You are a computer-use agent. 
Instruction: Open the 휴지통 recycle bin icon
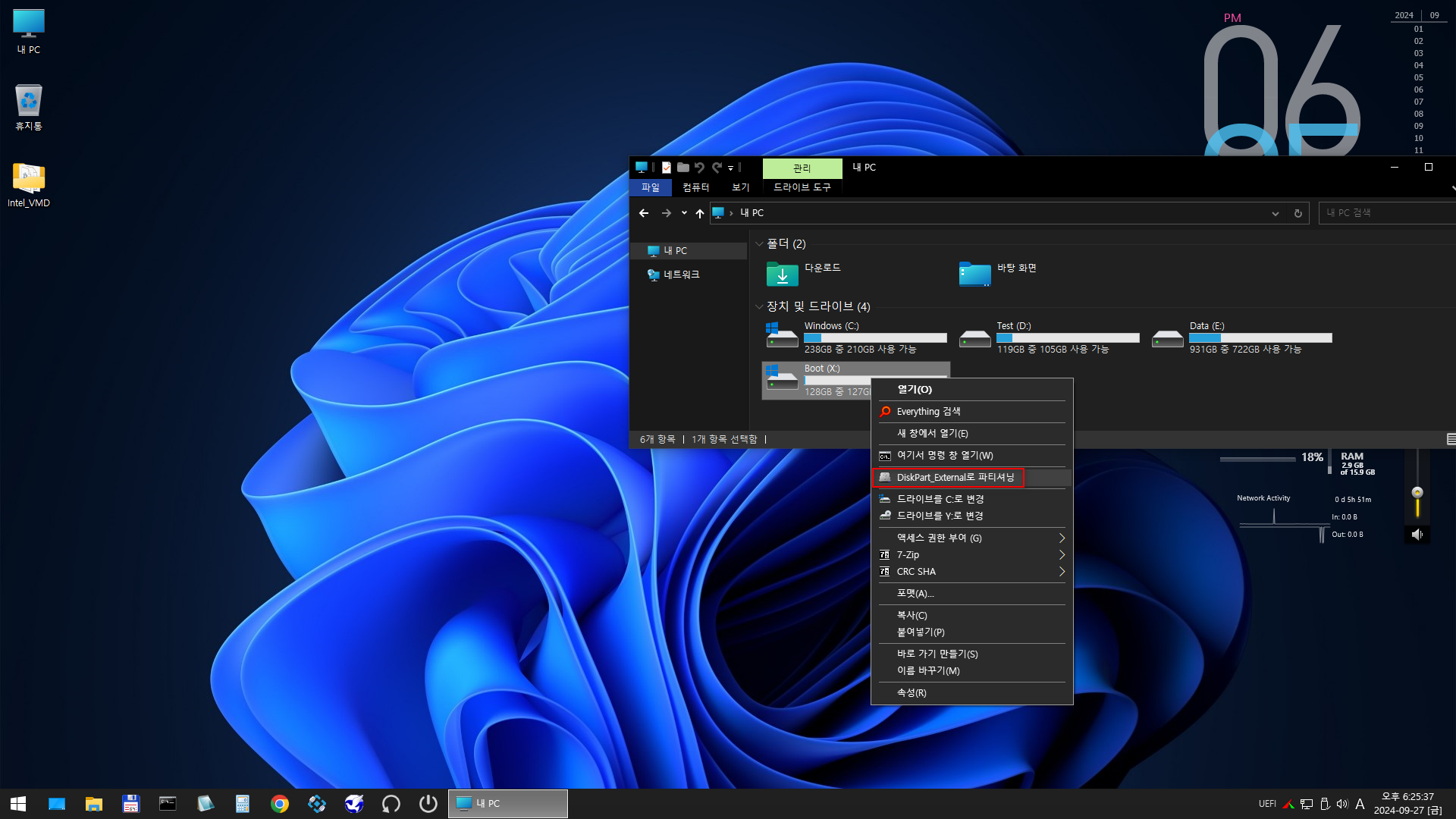pos(29,107)
